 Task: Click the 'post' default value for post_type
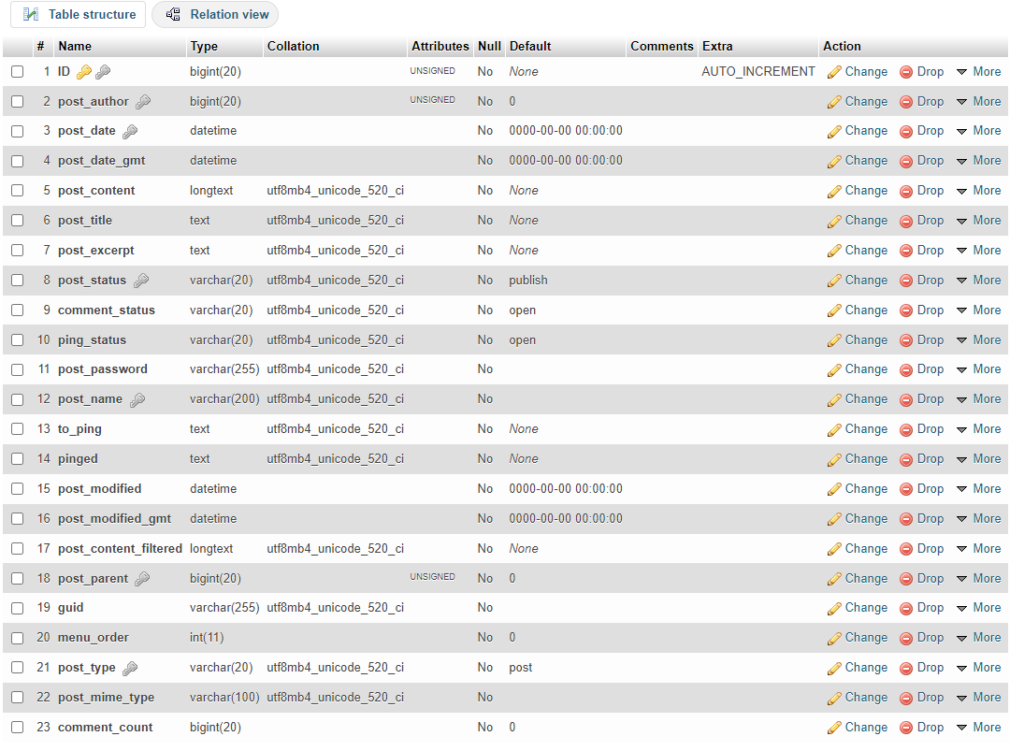coord(520,667)
